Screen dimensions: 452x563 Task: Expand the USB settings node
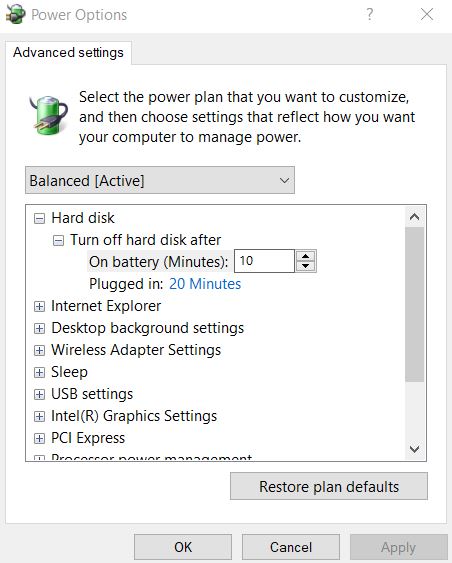pos(39,394)
